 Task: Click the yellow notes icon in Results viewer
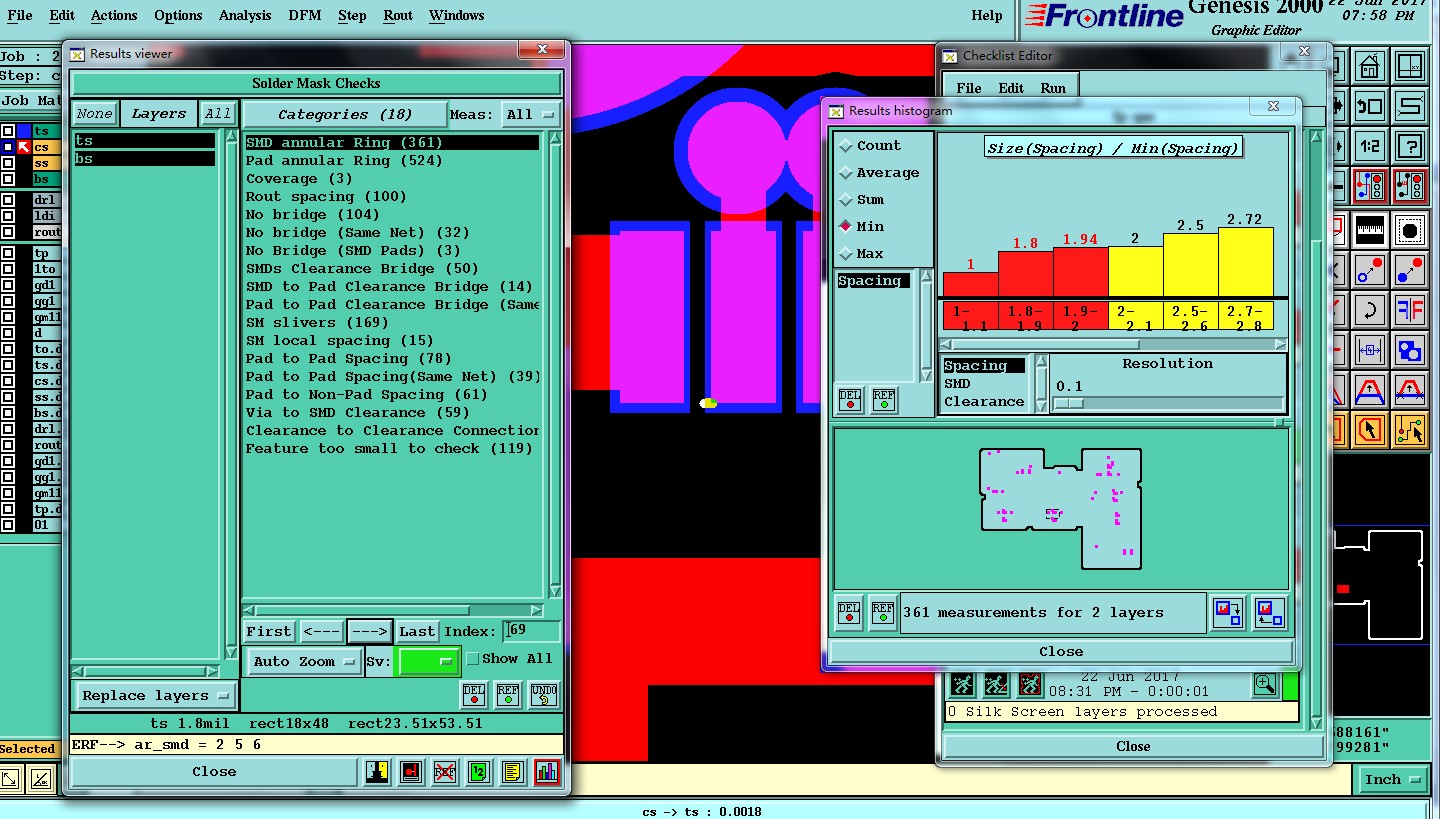click(513, 772)
